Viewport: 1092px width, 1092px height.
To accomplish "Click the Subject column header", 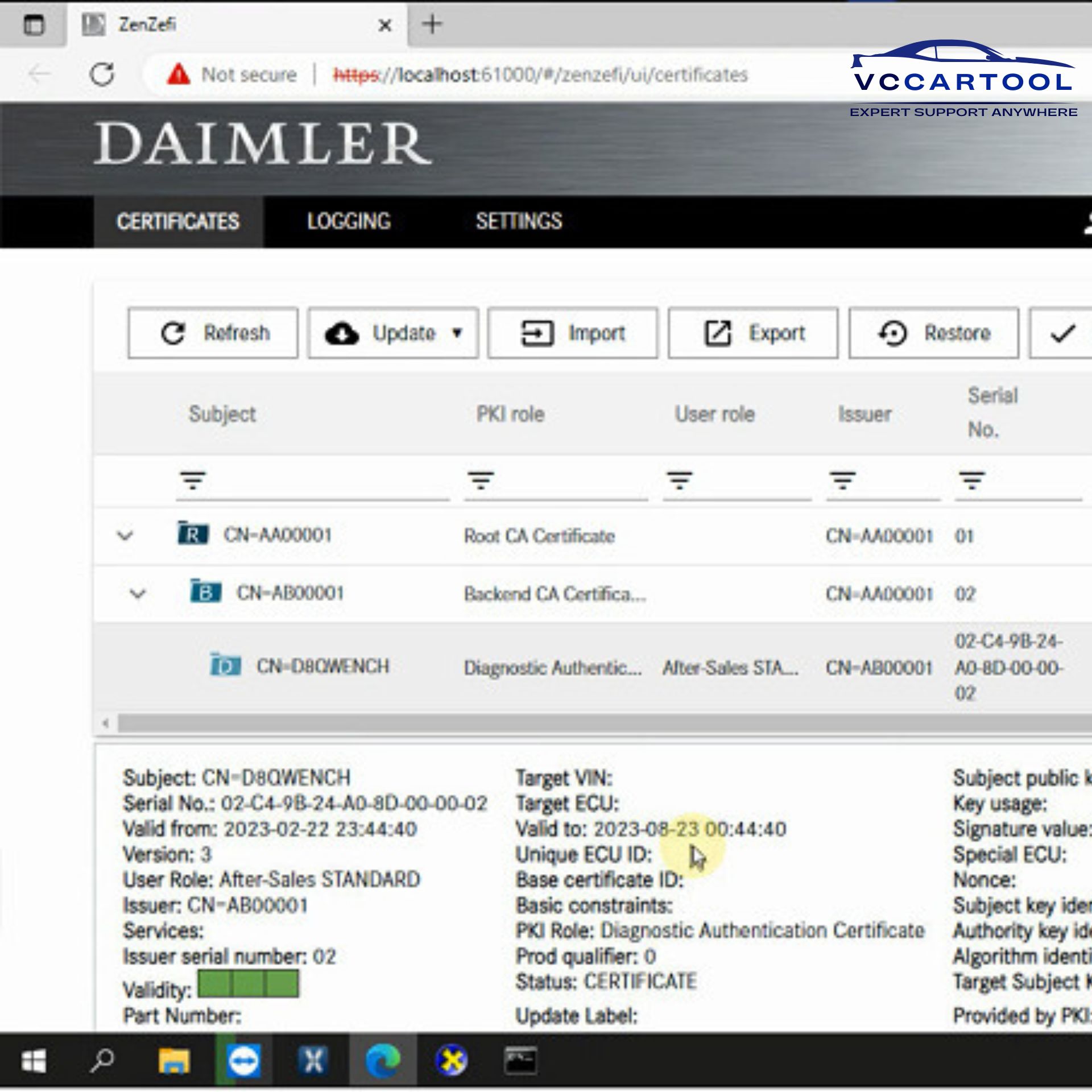I will click(222, 414).
